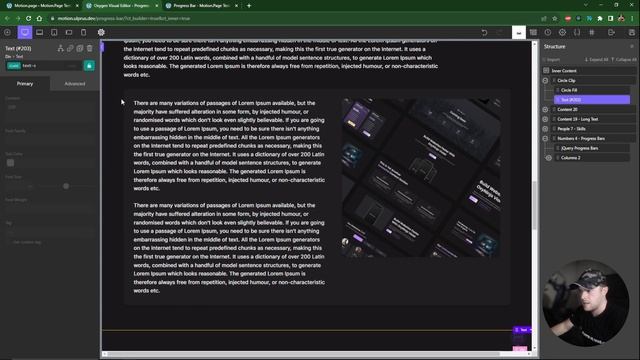Select Content 20 in Structure tree

pyautogui.click(x=593, y=109)
